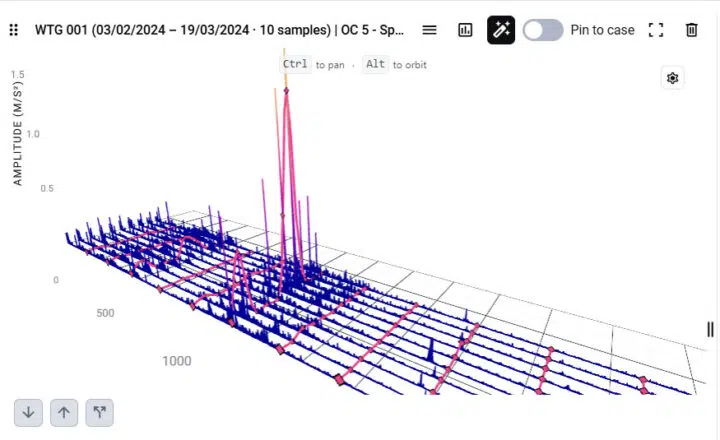Click the magic wand button
The height and width of the screenshot is (440, 720).
tap(501, 30)
